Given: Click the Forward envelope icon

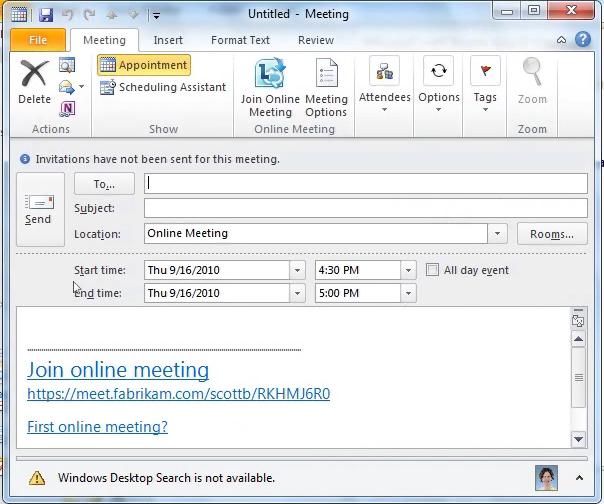Looking at the screenshot, I should (67, 87).
